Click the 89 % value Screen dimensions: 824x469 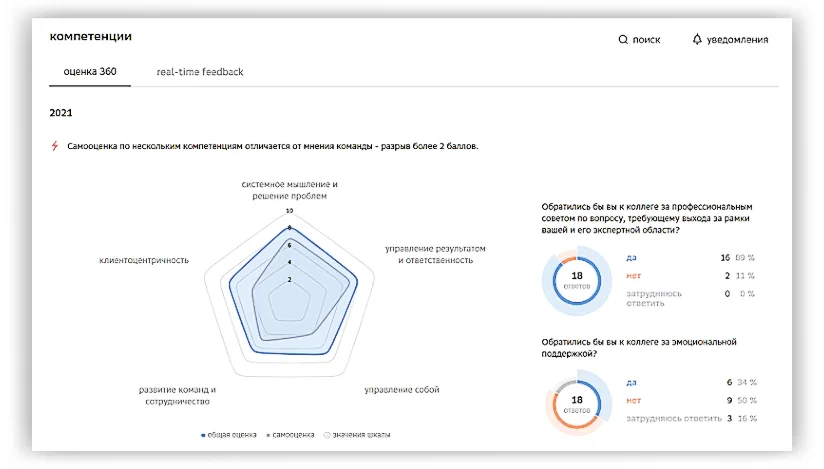pyautogui.click(x=745, y=258)
